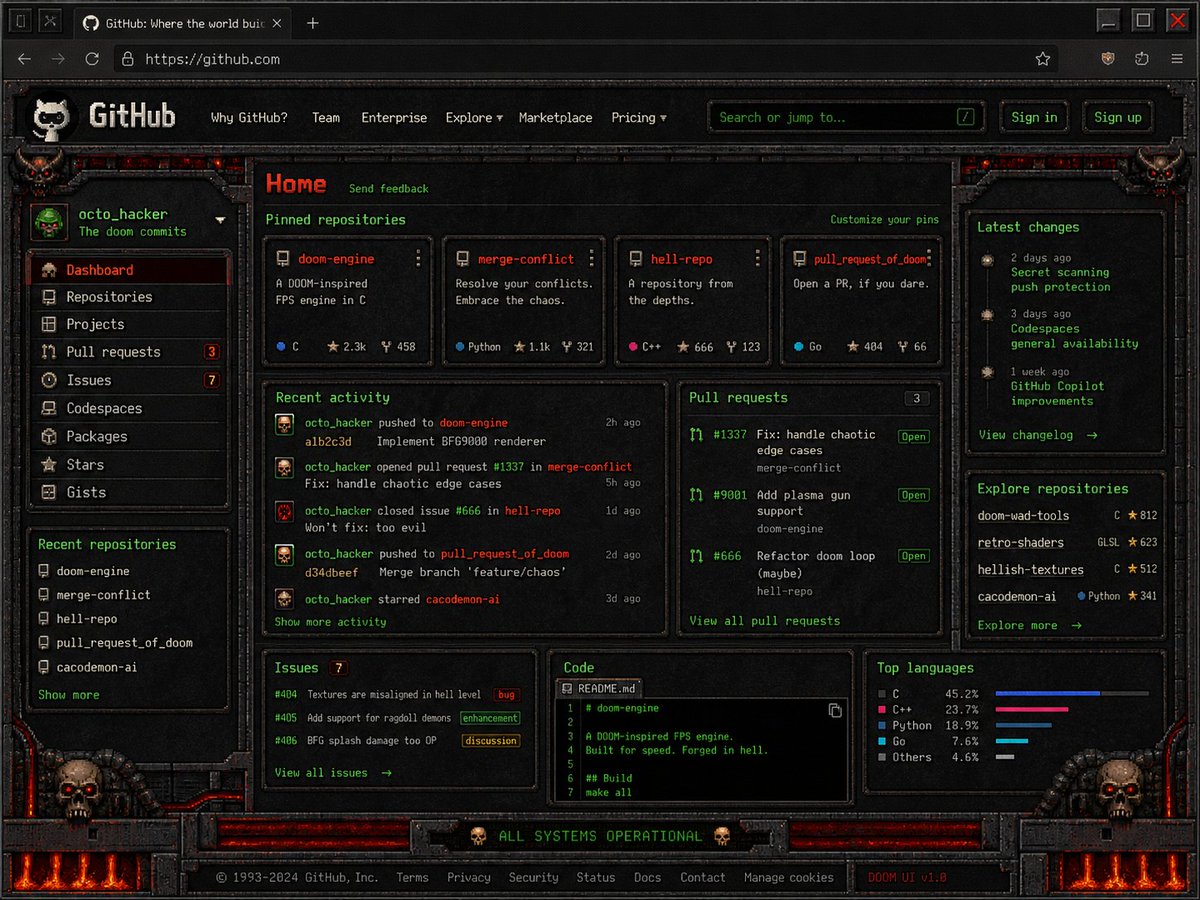Click Customize your pins link
Image resolution: width=1200 pixels, height=900 pixels.
tap(885, 220)
